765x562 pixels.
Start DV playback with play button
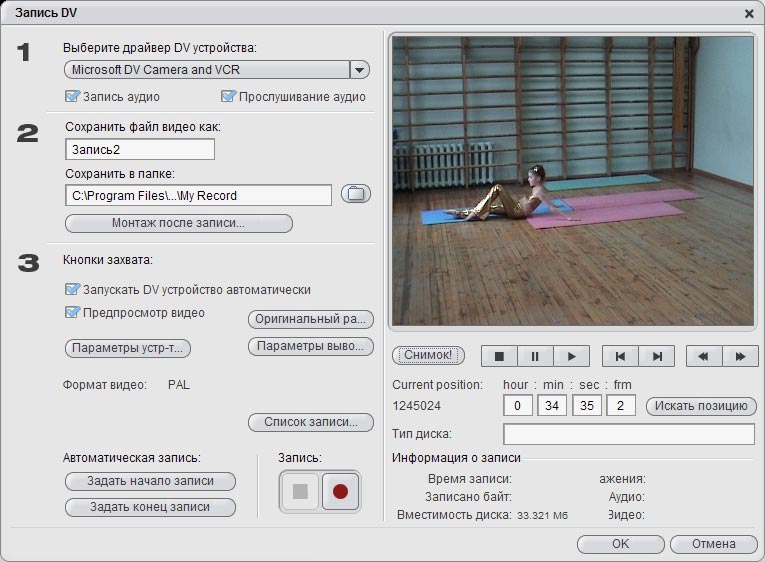click(x=571, y=357)
